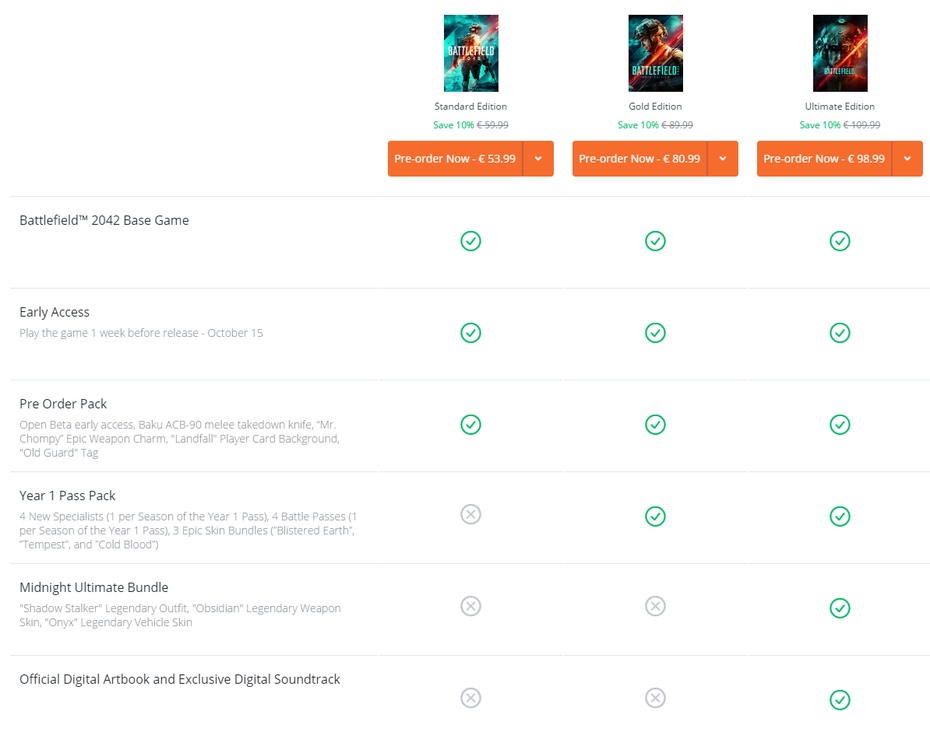
Task: Click Ultimate Edition check for Midnight Ultimate Bundle
Action: pyautogui.click(x=840, y=608)
